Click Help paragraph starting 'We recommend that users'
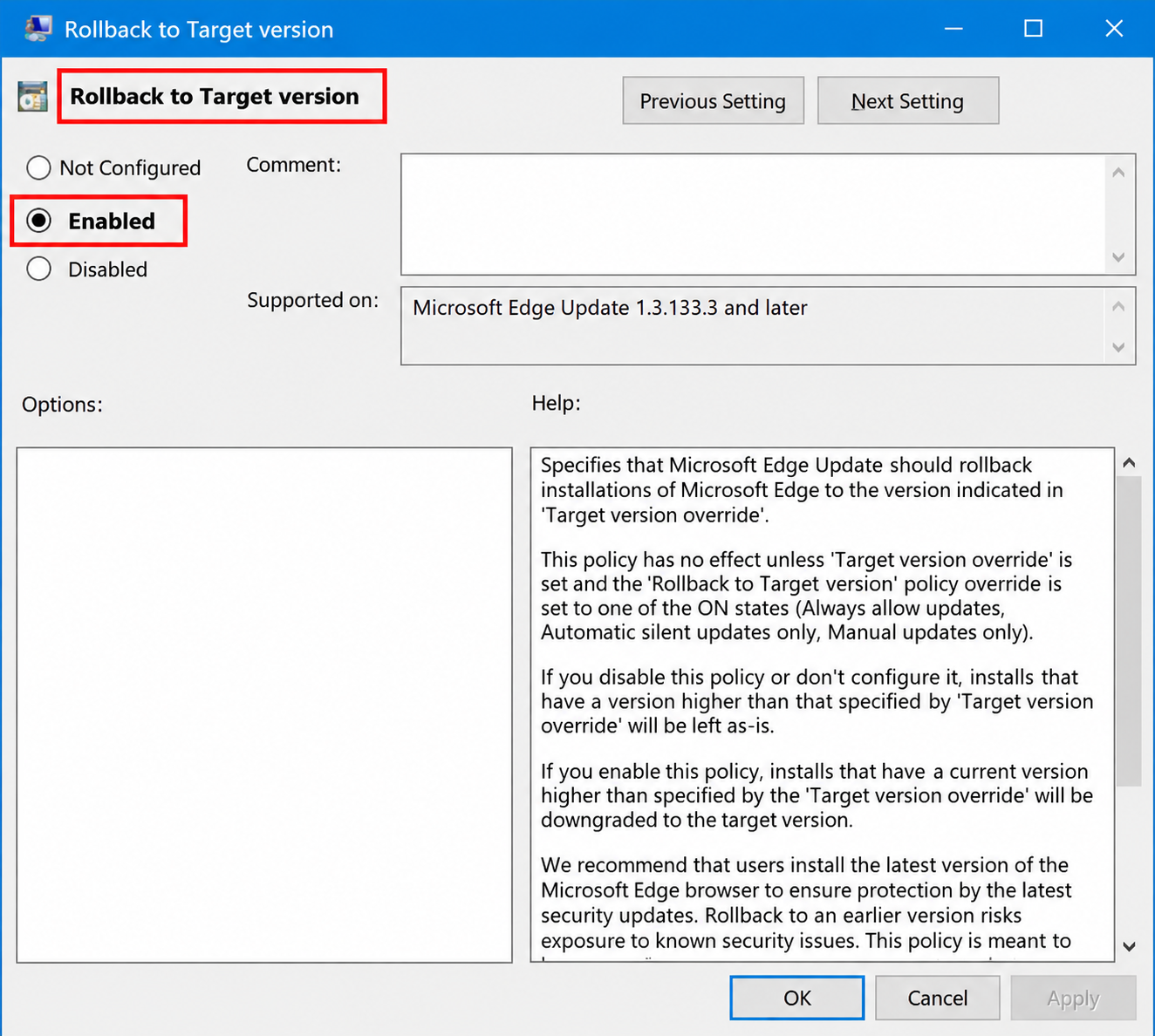The width and height of the screenshot is (1155, 1036). click(806, 903)
